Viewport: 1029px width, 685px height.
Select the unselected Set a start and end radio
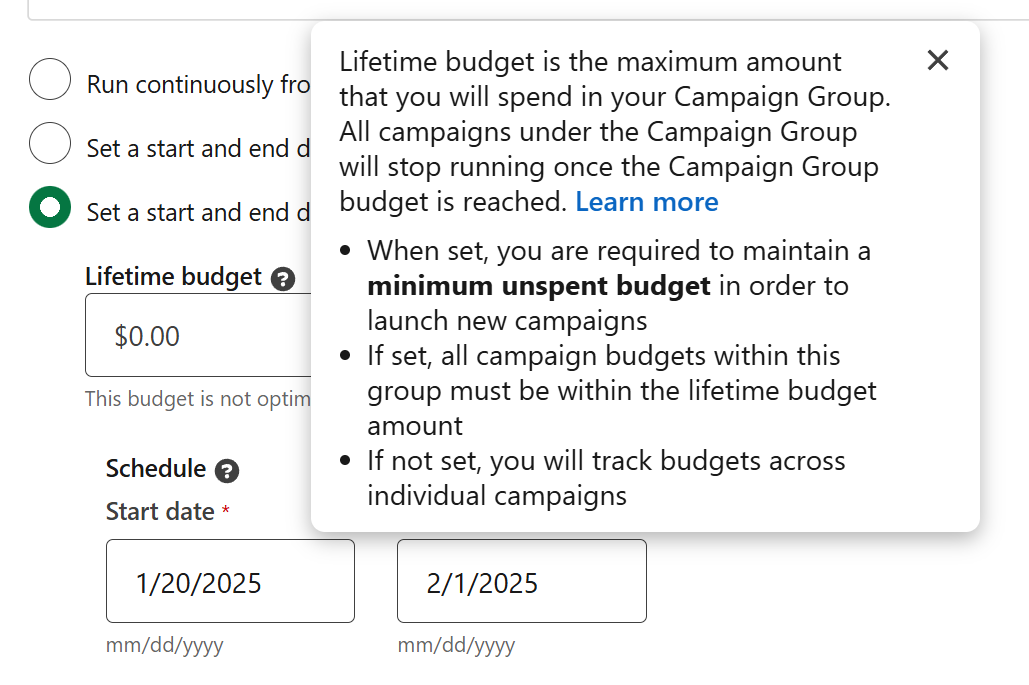click(50, 143)
